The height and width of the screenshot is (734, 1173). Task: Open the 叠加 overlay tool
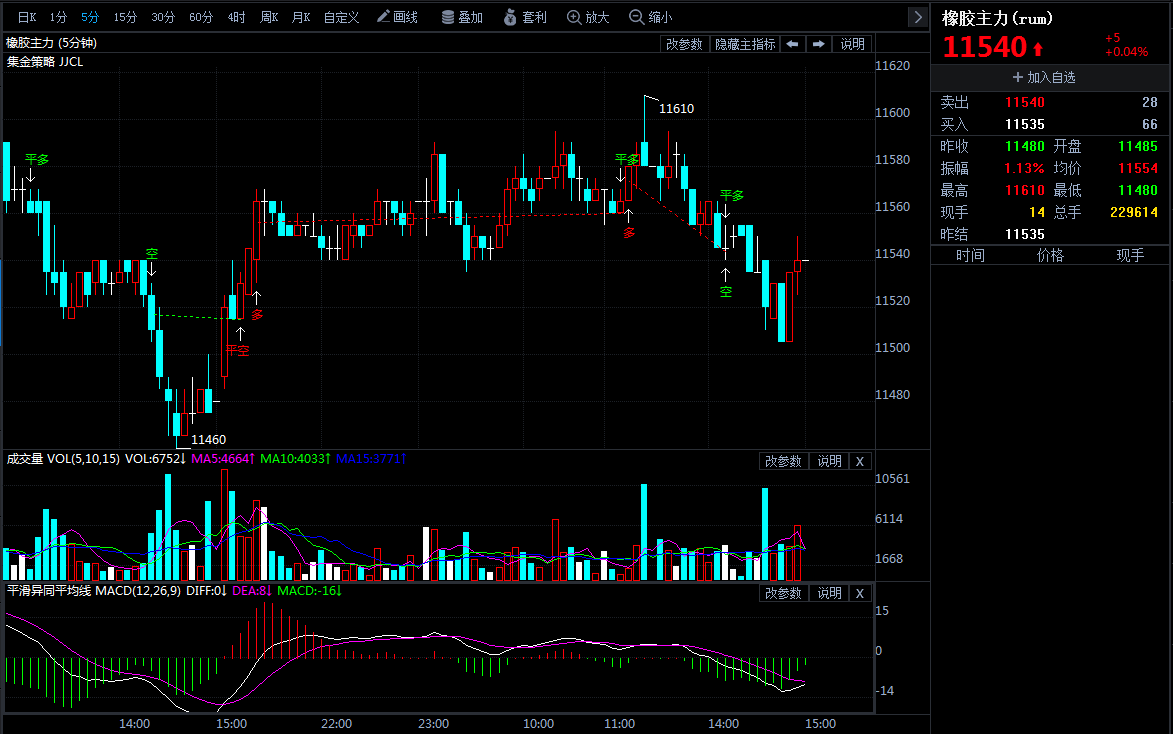pos(462,16)
